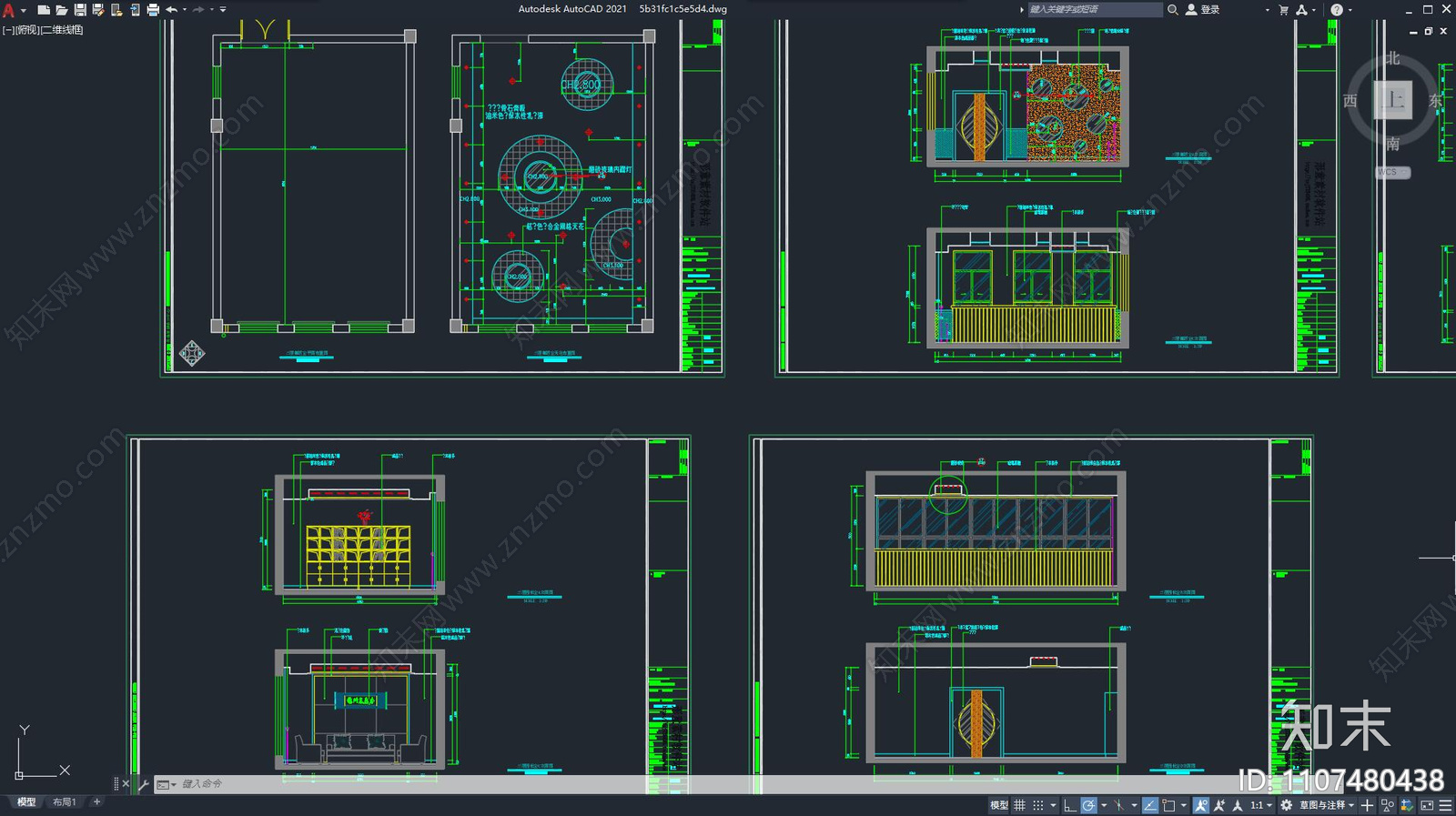Open the 草图与注释 workspace dropdown

pos(1328,805)
